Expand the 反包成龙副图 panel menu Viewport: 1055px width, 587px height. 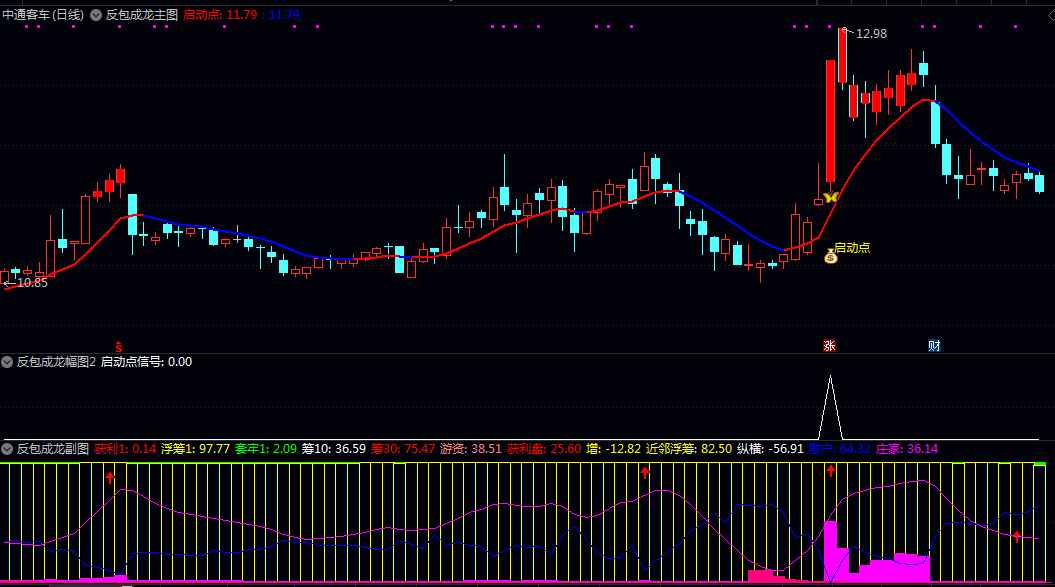point(7,449)
